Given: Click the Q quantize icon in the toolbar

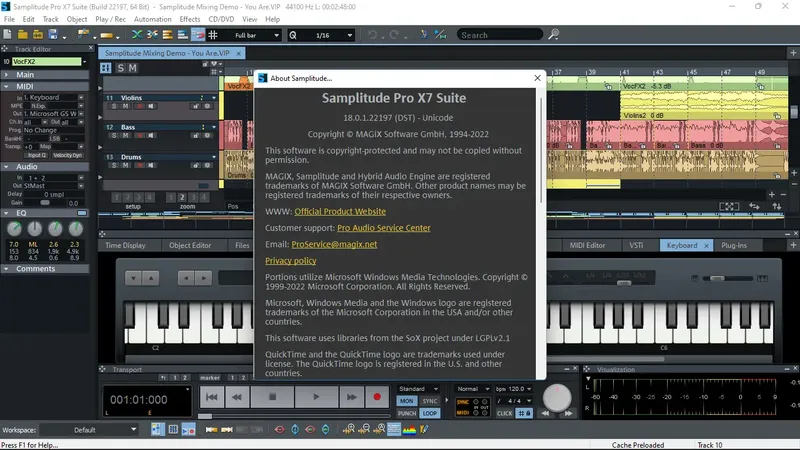Looking at the screenshot, I should tap(293, 35).
